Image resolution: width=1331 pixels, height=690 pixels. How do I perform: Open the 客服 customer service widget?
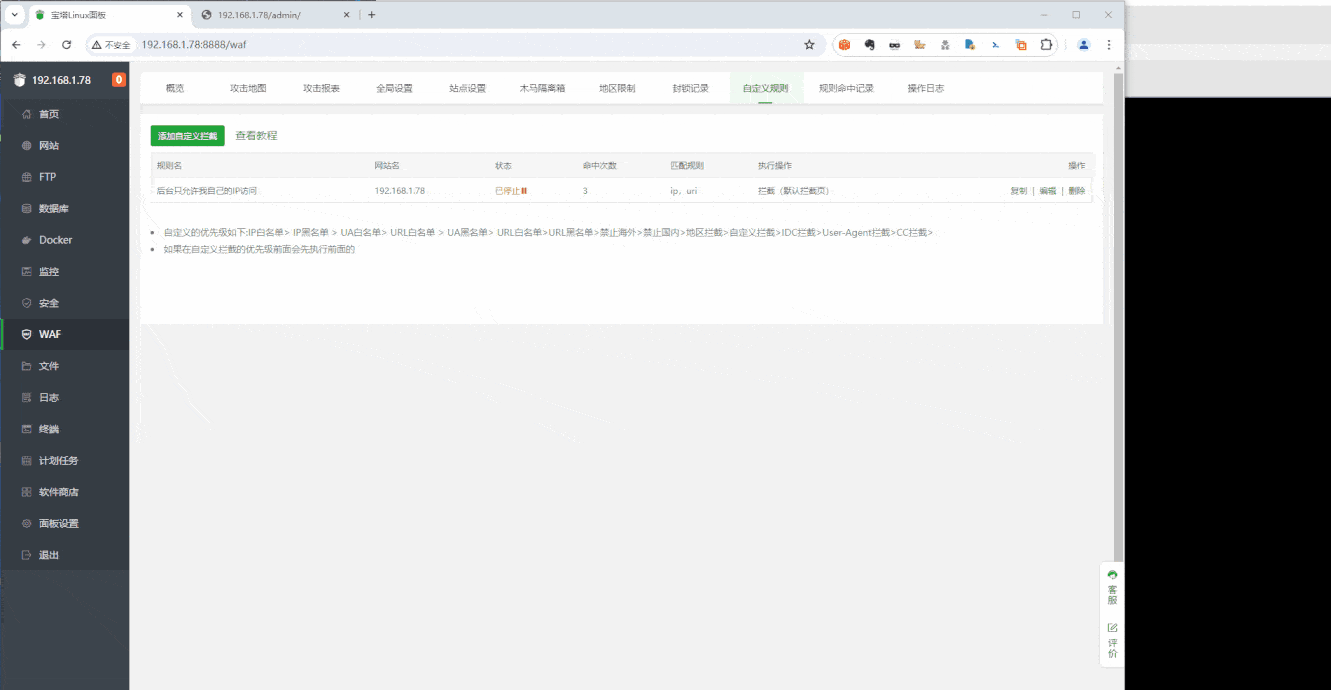[x=1112, y=587]
